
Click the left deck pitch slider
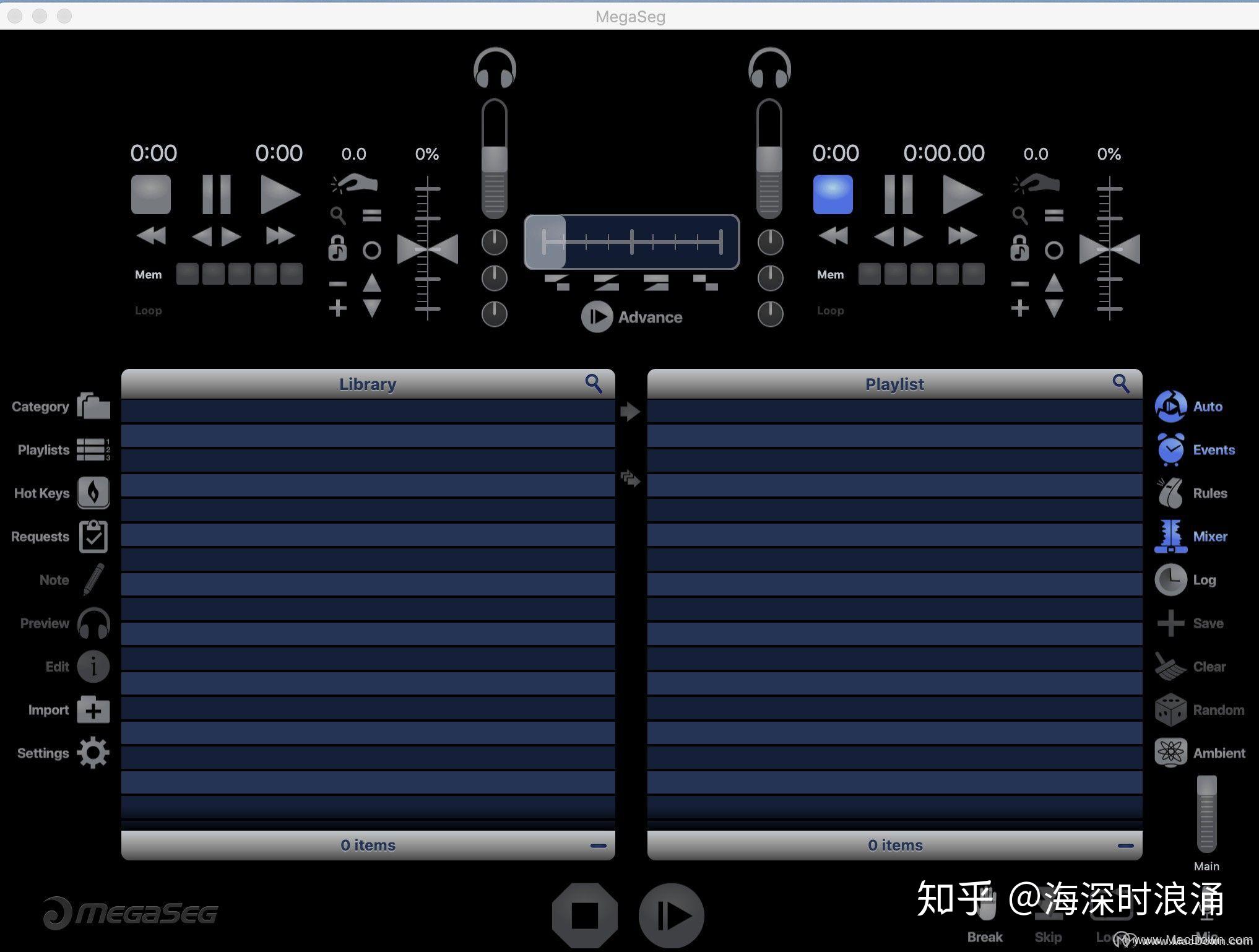tap(428, 249)
